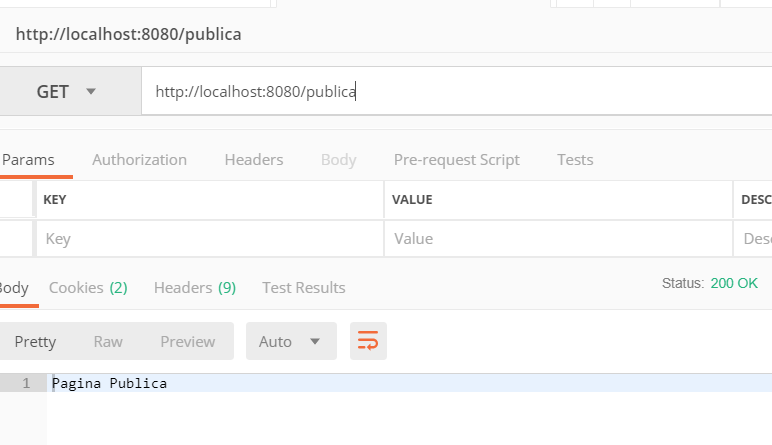Switch response view to Raw
Image resolution: width=772 pixels, height=445 pixels.
tap(108, 341)
